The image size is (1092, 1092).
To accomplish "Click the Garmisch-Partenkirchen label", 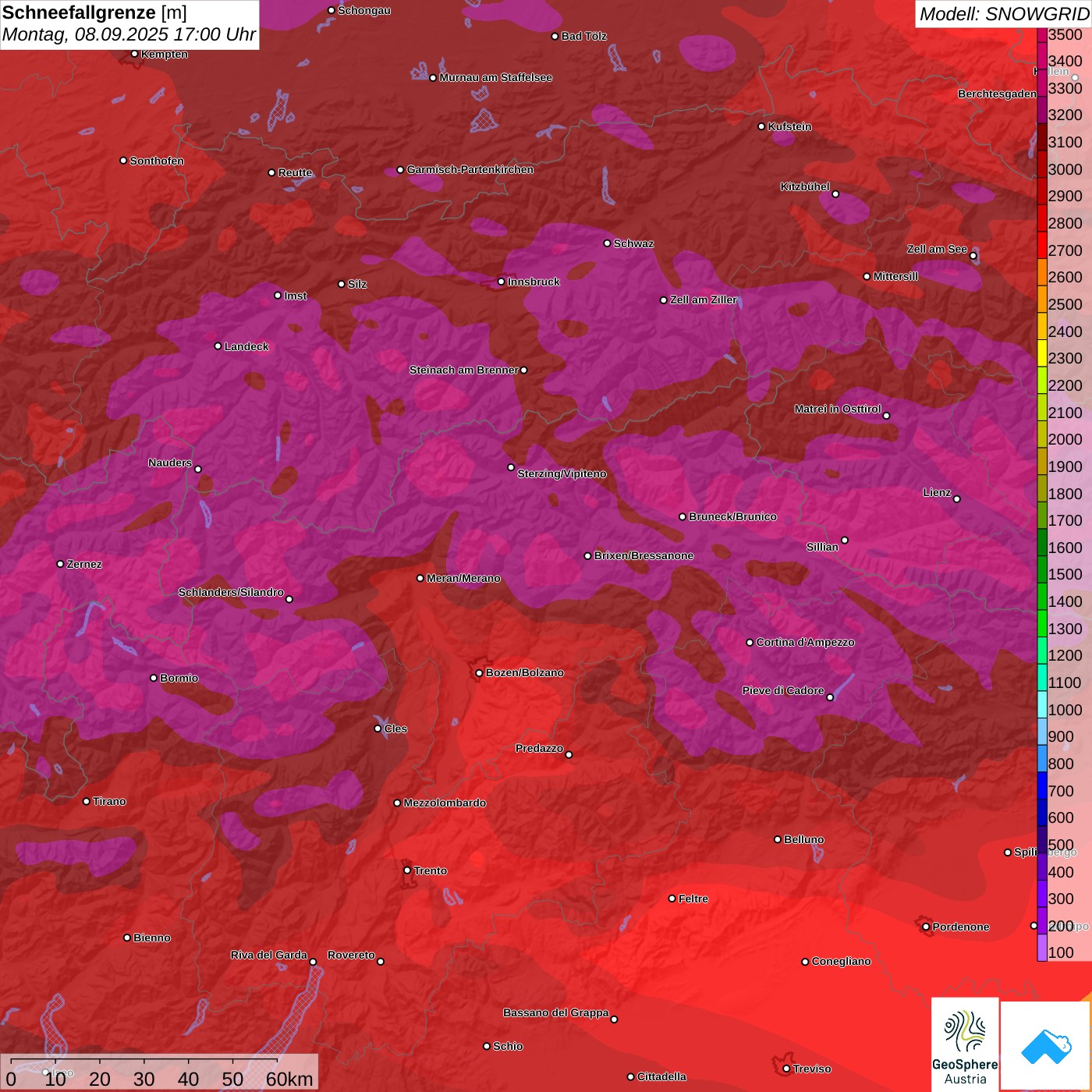I will (x=470, y=169).
